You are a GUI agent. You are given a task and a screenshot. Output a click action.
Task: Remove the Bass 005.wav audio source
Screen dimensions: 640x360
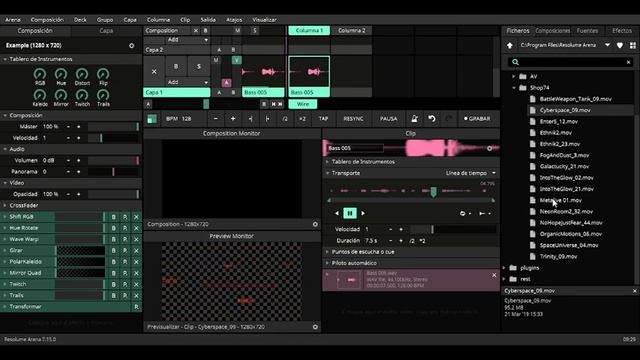pyautogui.click(x=494, y=275)
